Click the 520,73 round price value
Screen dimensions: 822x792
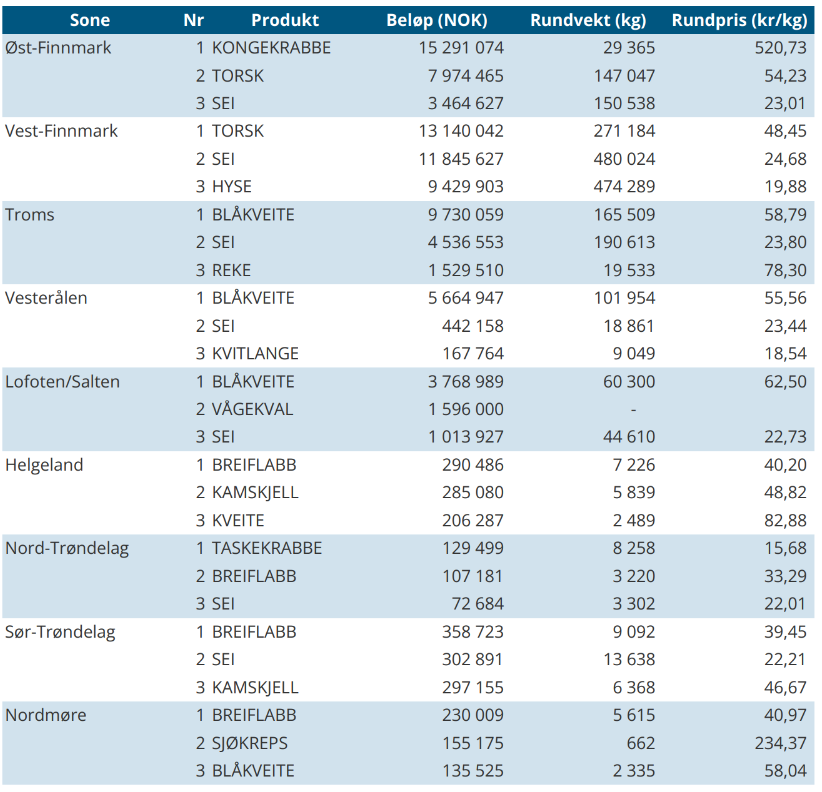[x=781, y=48]
